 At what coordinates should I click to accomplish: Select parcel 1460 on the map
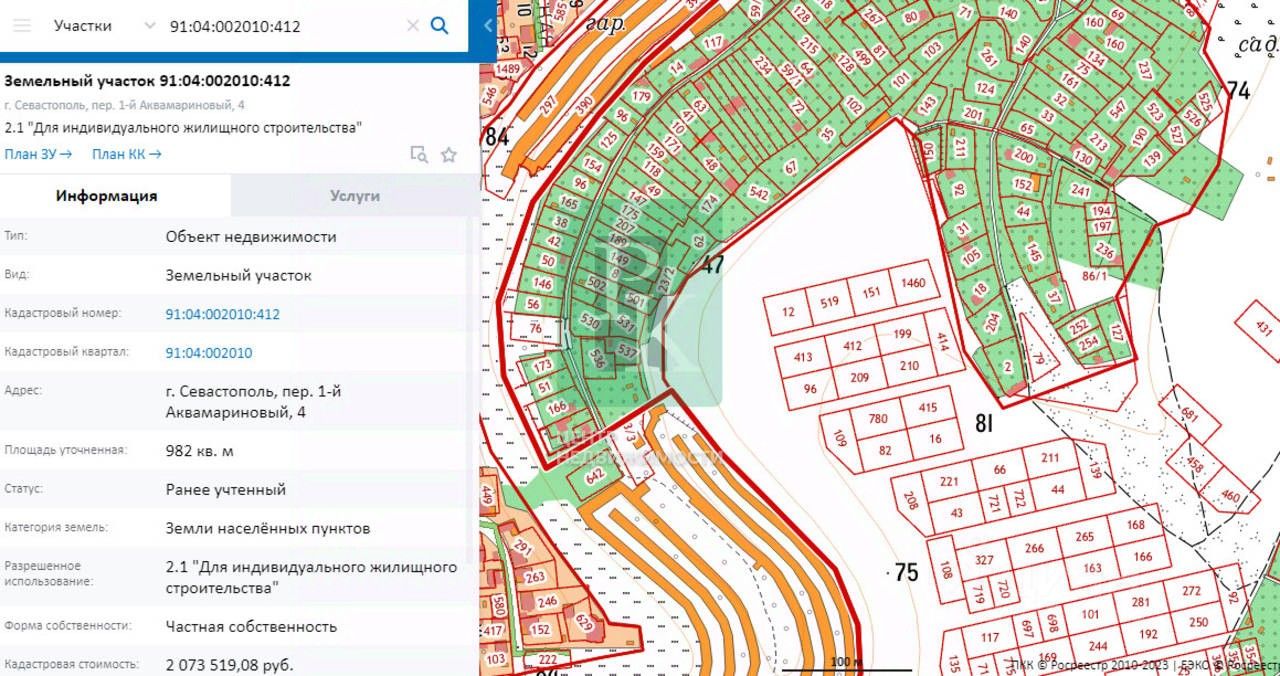point(912,284)
